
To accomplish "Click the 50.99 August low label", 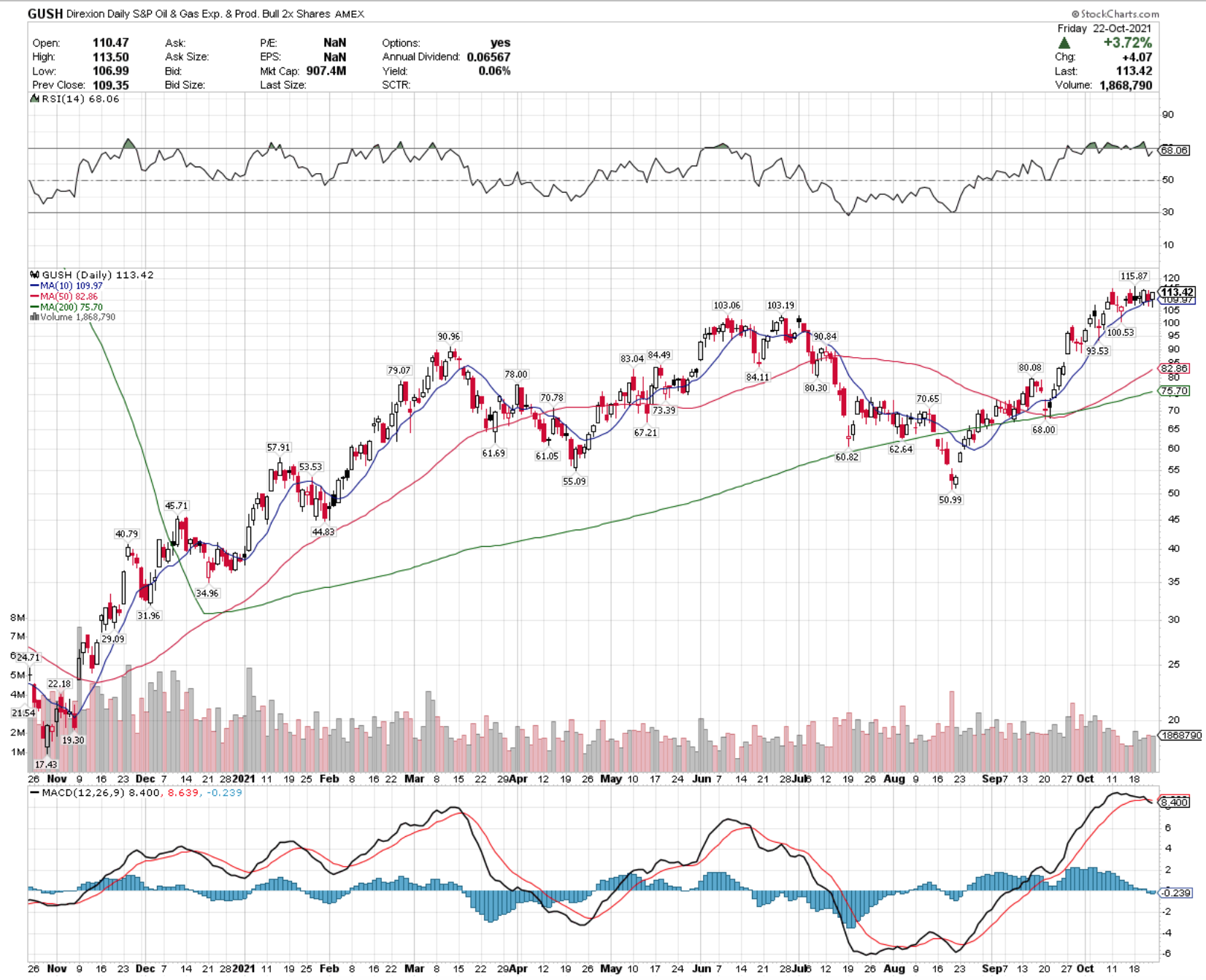I will [950, 500].
